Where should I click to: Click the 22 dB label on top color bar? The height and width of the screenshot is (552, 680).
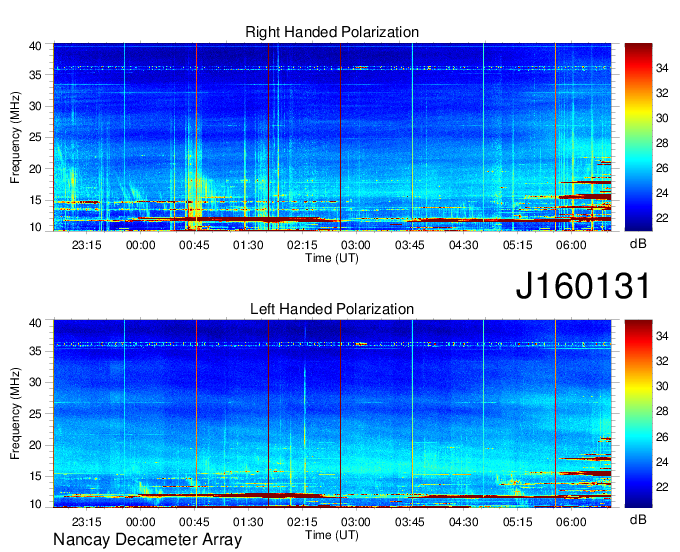point(662,218)
